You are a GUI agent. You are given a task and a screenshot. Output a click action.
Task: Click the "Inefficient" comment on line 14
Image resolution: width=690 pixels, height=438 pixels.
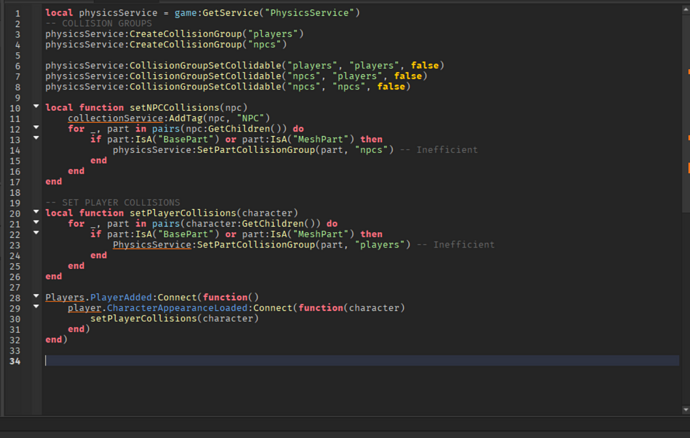pyautogui.click(x=448, y=150)
